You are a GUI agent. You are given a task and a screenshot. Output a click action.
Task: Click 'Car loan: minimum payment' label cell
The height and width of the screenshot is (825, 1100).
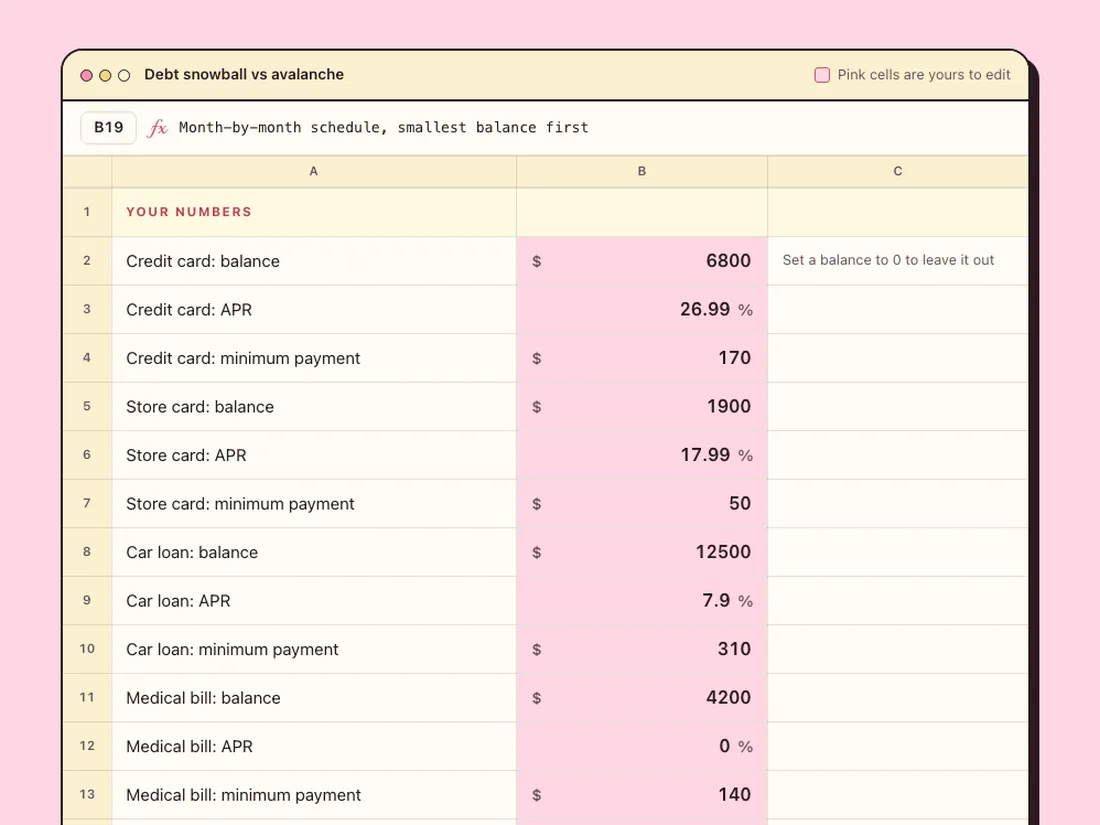pyautogui.click(x=314, y=649)
